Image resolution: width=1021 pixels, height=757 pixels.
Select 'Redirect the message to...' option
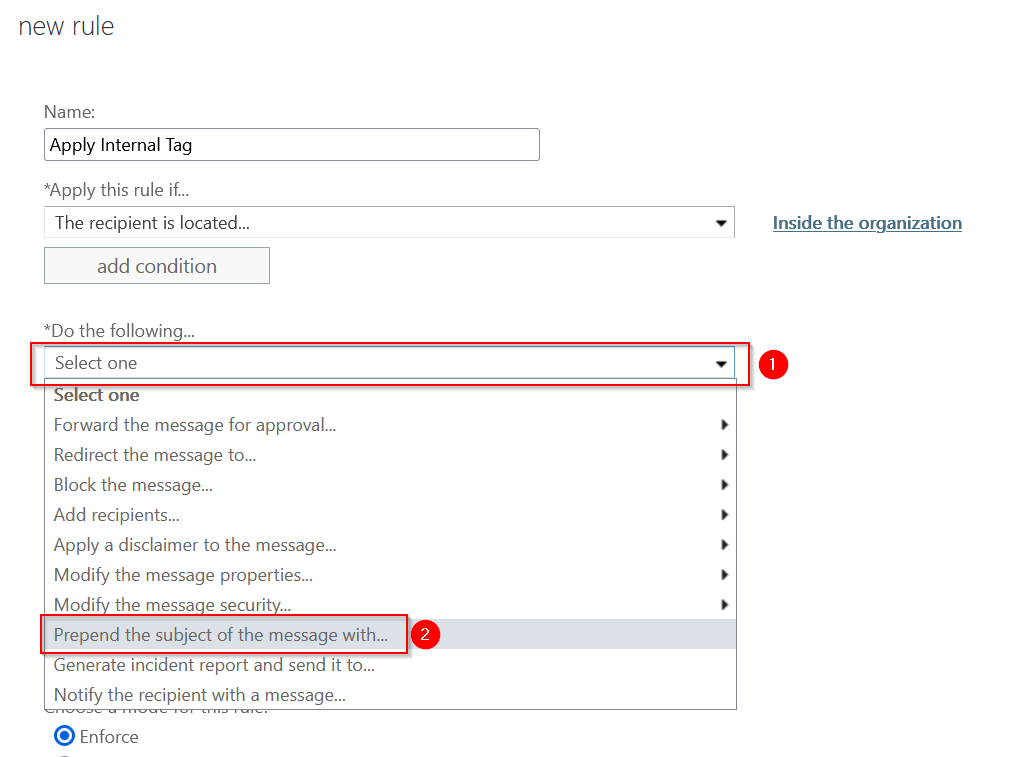coord(155,455)
